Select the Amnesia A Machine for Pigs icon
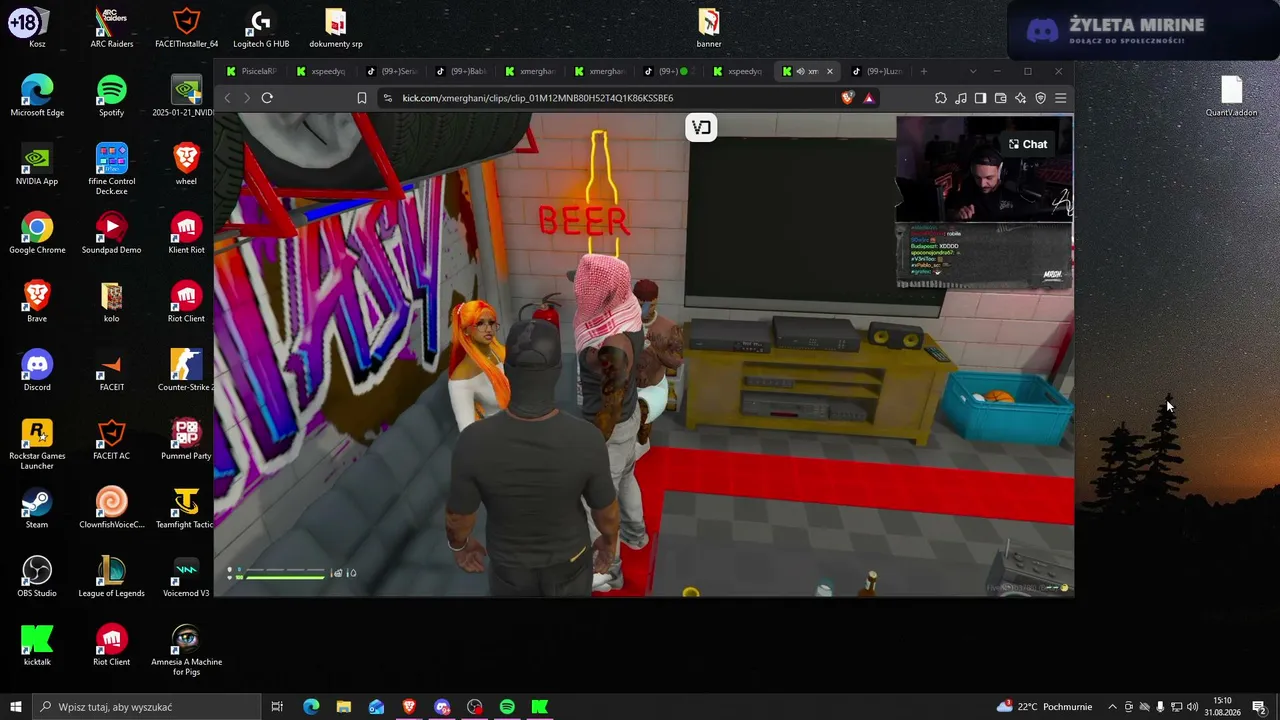The width and height of the screenshot is (1280, 720). coord(186,649)
